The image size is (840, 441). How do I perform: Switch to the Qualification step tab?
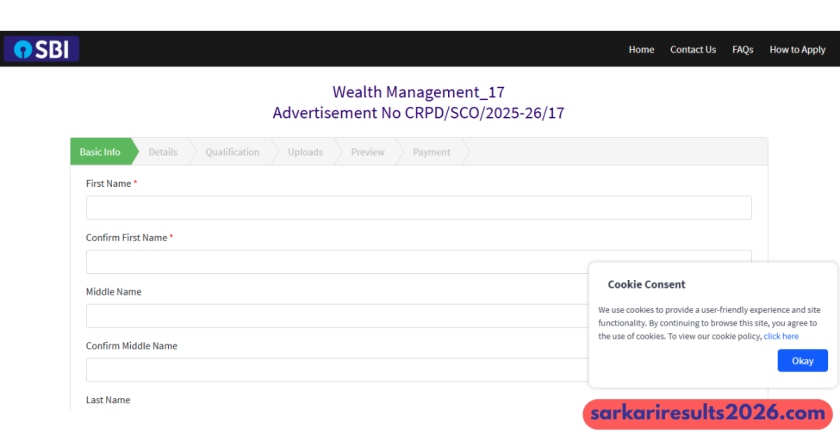232,152
